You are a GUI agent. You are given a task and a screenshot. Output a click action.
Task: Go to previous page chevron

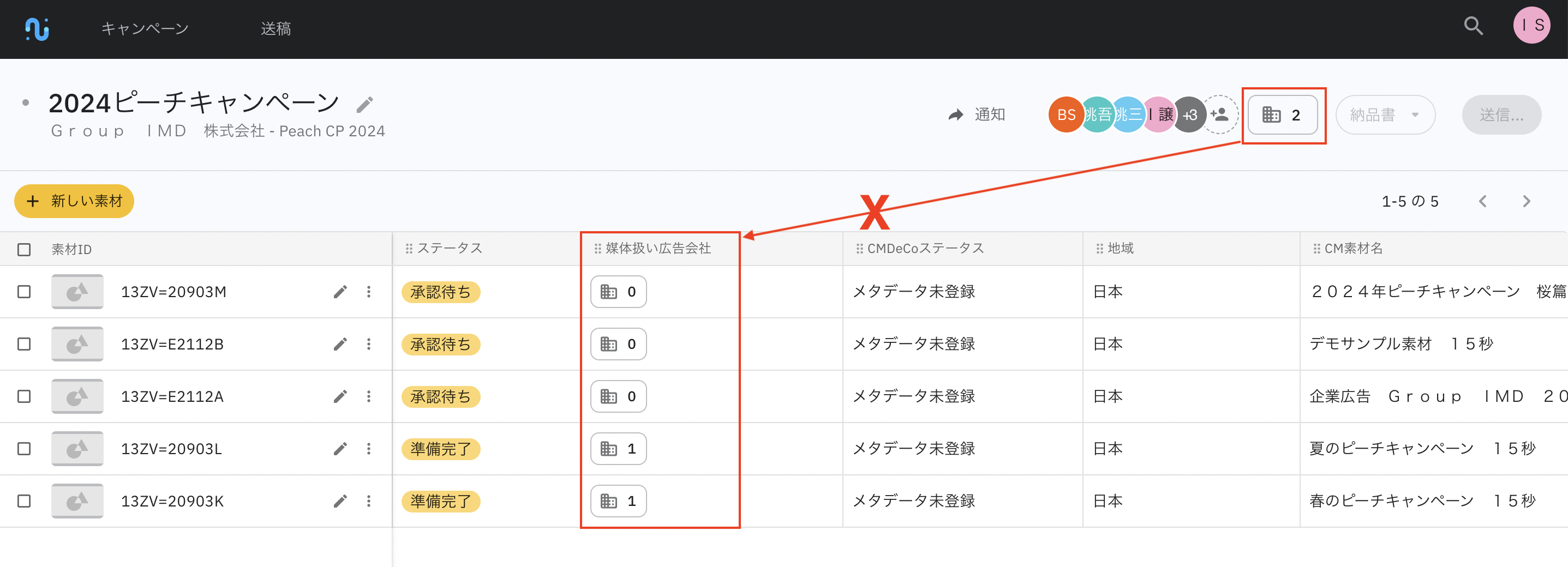[1483, 201]
